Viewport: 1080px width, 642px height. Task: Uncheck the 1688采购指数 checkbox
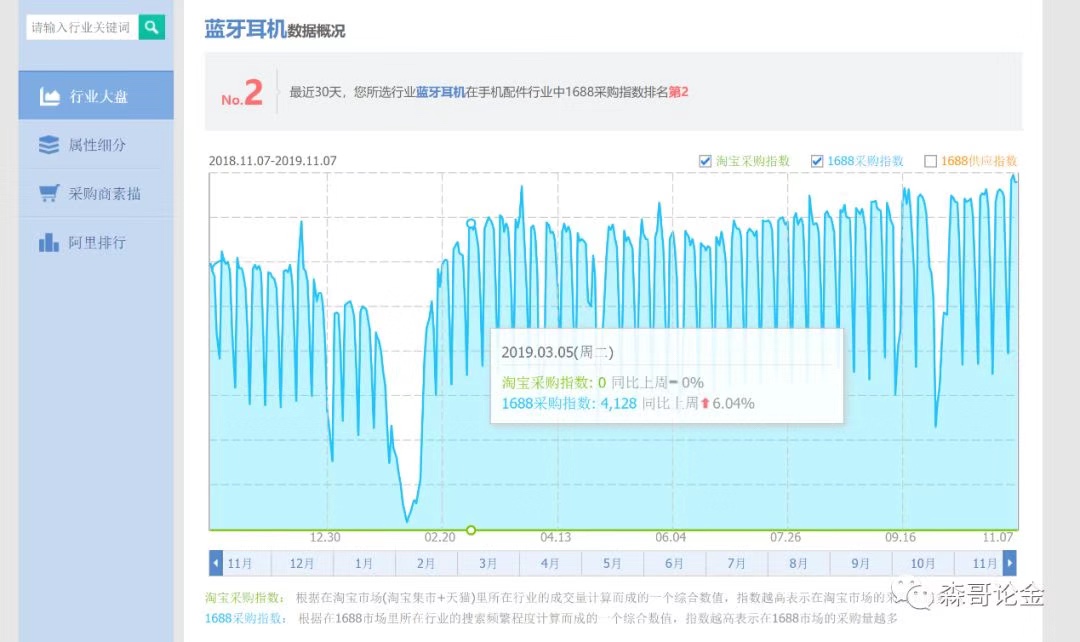coord(817,161)
